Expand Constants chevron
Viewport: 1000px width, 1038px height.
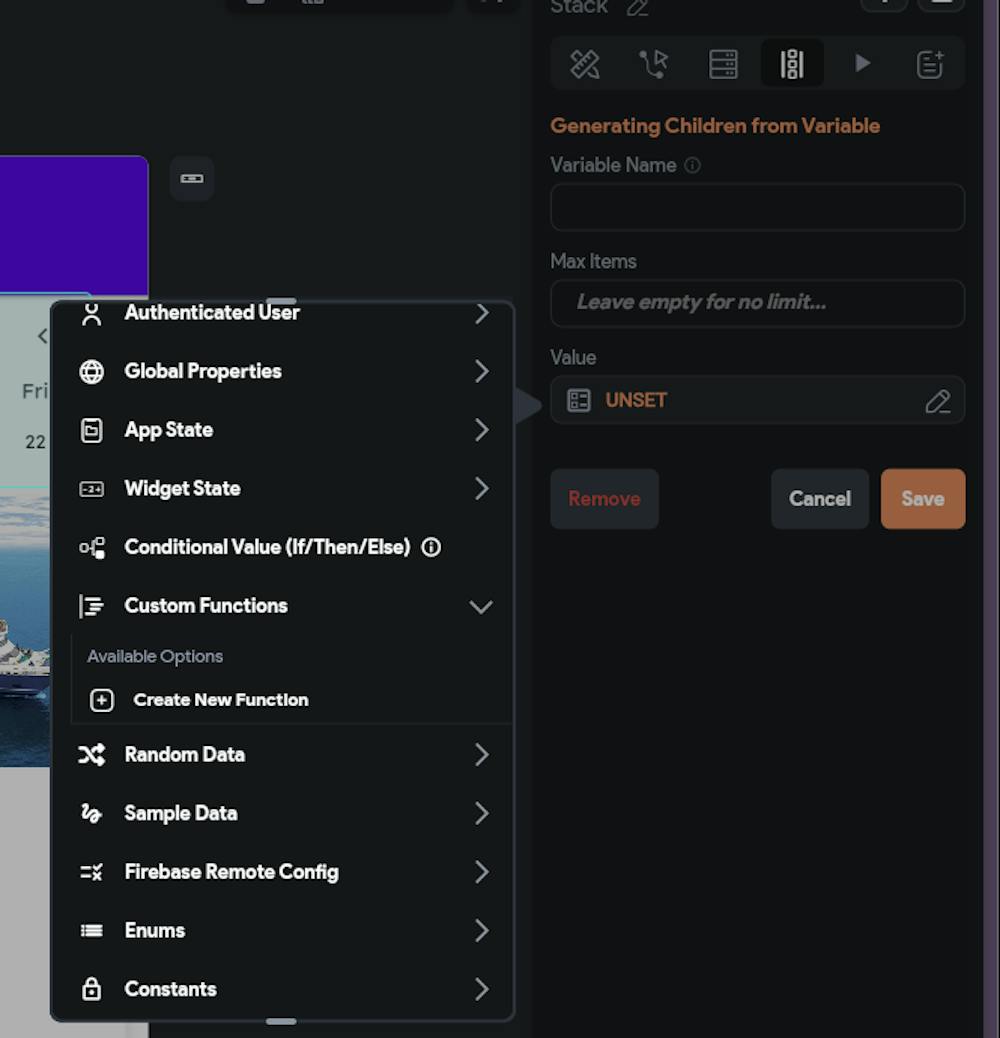coord(482,989)
